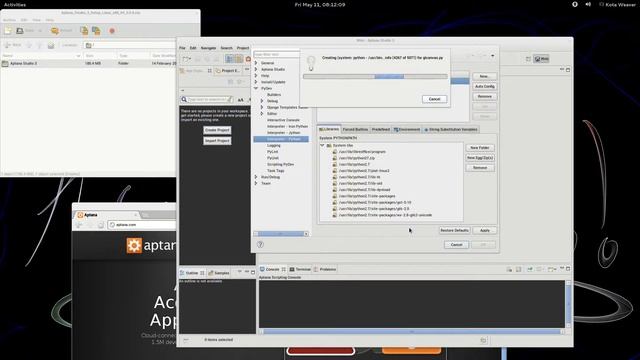Click the Back arrow in Archive Manager

7,45
